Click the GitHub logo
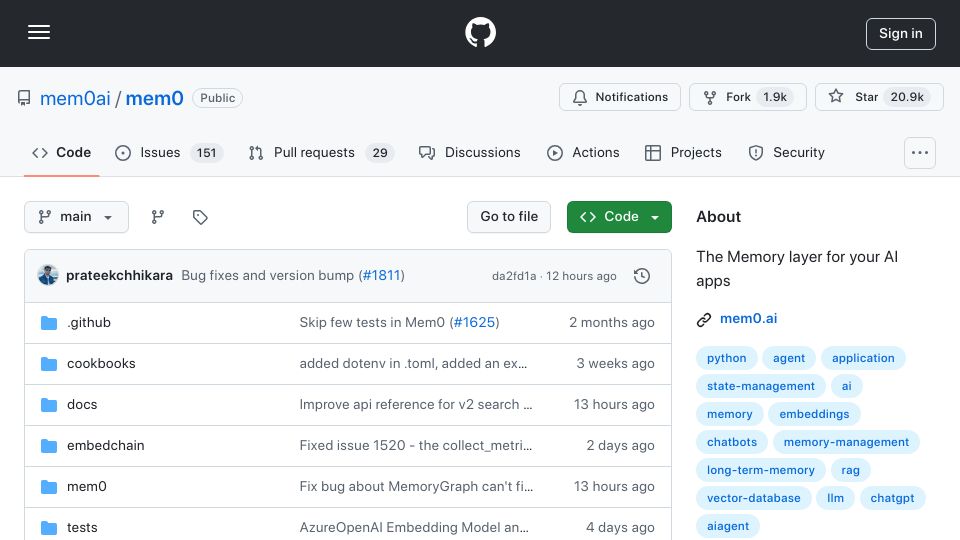This screenshot has width=960, height=540. pyautogui.click(x=480, y=32)
